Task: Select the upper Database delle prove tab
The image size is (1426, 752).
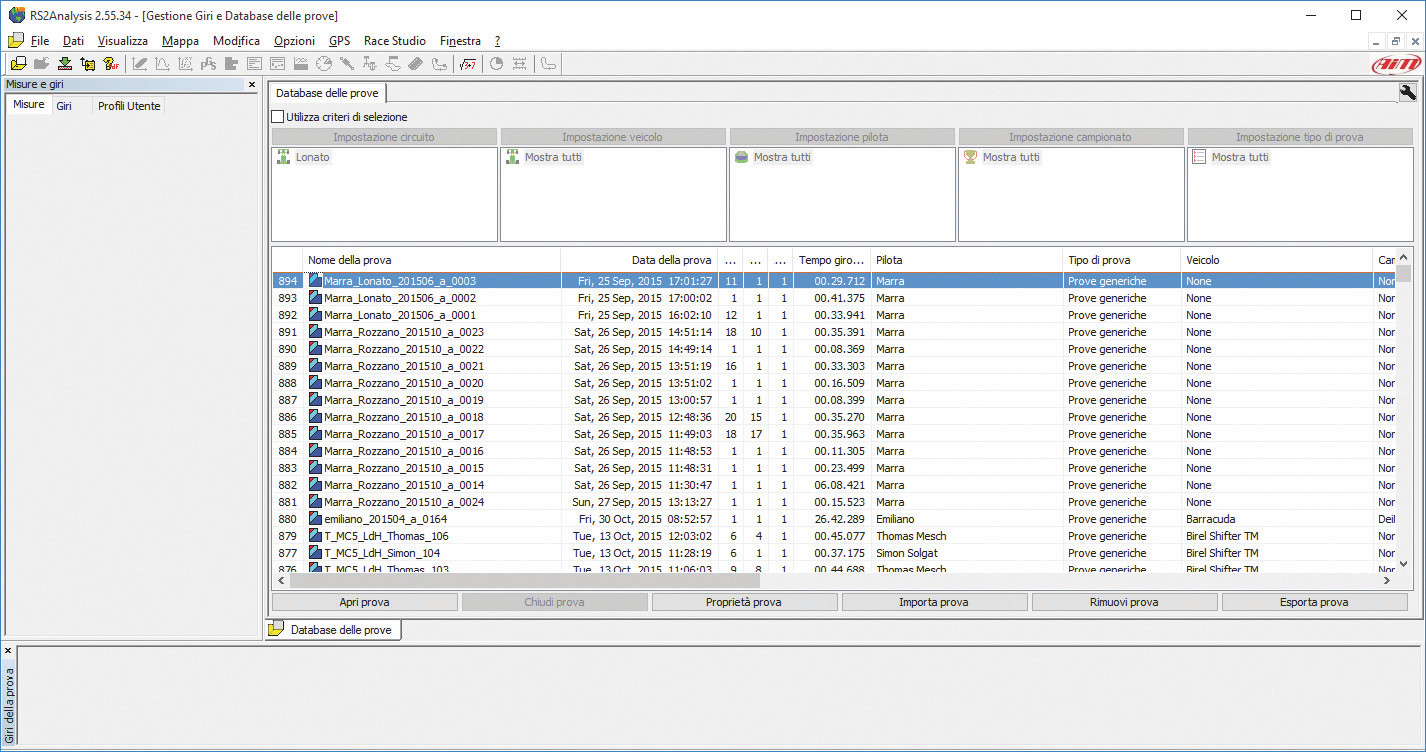Action: [x=327, y=93]
